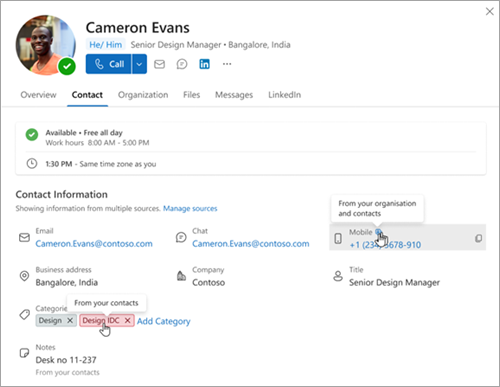This screenshot has height=387, width=500.
Task: Open LinkedIn profile icon in action row
Action: point(204,64)
